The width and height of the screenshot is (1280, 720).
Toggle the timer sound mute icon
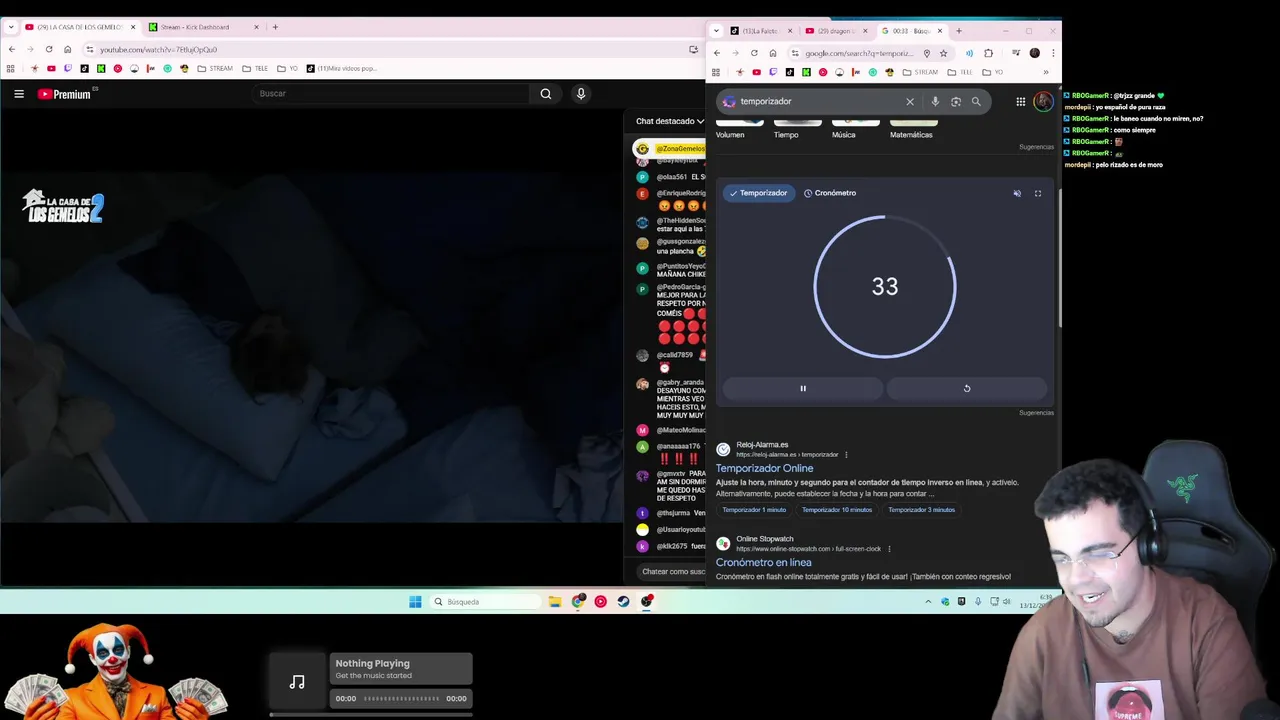point(1017,193)
